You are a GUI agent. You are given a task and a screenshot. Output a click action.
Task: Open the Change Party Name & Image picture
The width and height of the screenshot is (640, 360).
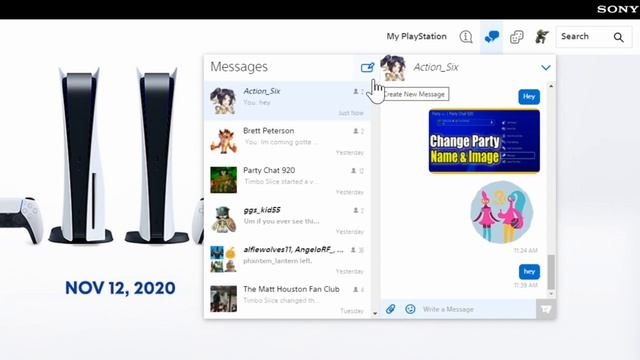coord(484,141)
